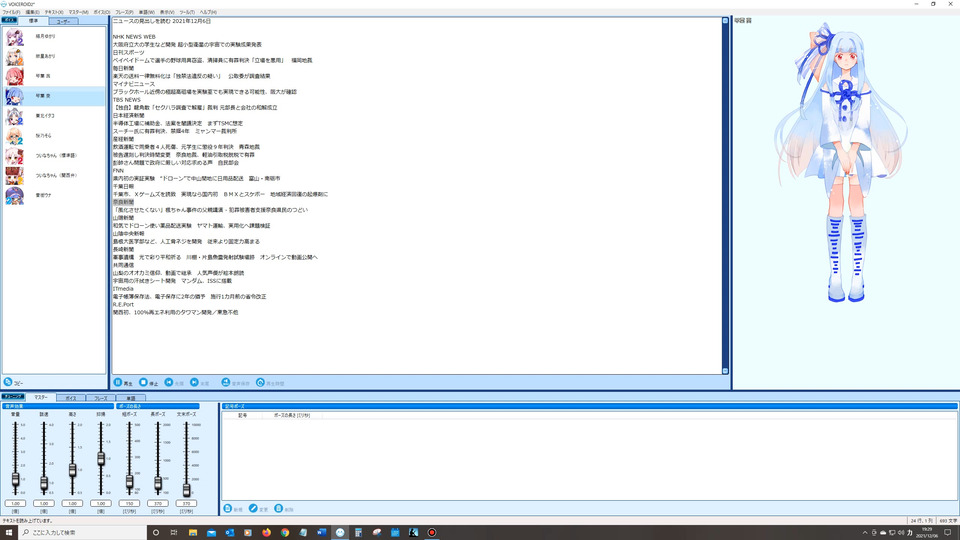Open the 表示(V) menu

click(x=167, y=12)
